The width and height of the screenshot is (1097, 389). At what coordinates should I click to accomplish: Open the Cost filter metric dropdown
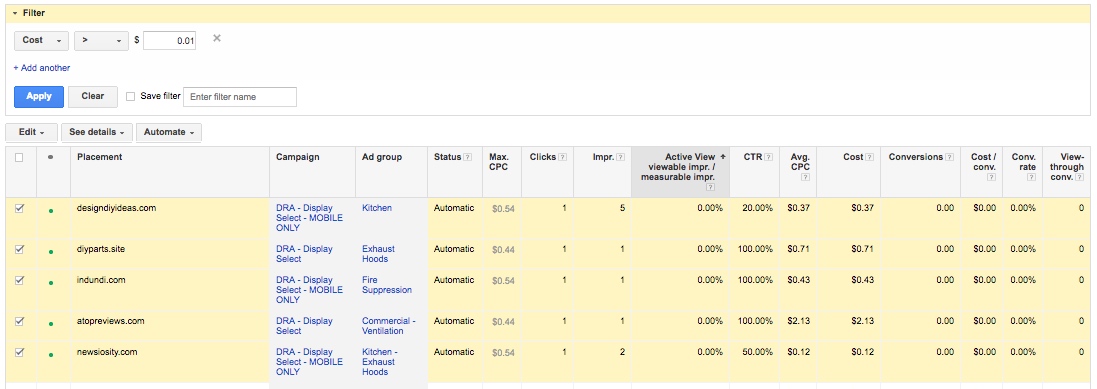coord(41,41)
